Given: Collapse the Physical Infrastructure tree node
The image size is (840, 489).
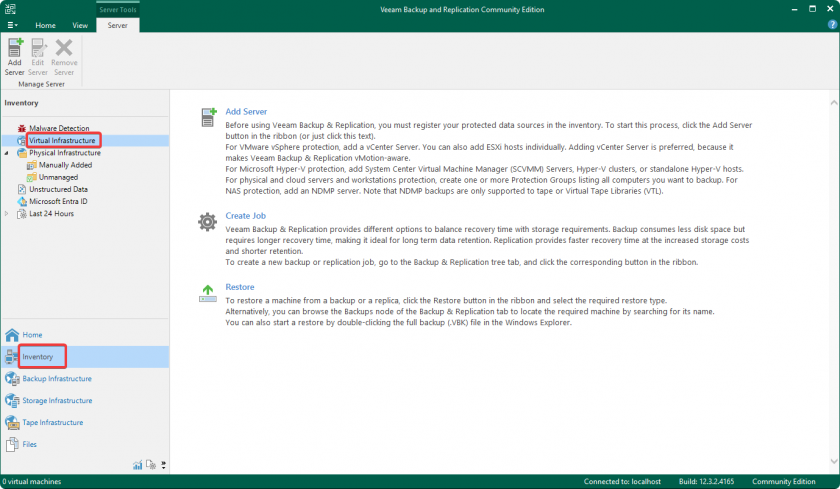Looking at the screenshot, I should click(8, 153).
